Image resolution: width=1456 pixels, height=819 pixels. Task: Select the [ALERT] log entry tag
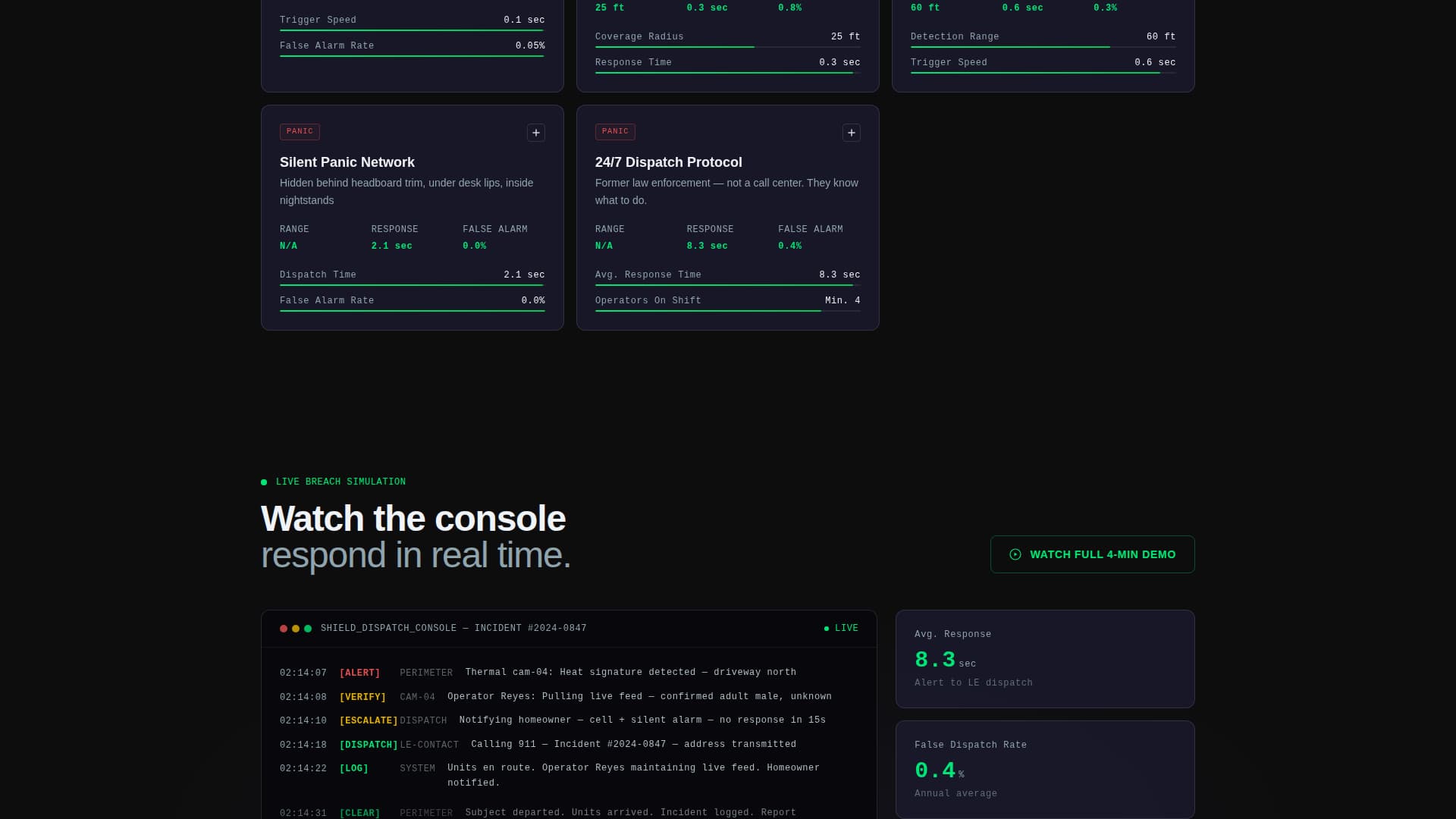(x=359, y=673)
